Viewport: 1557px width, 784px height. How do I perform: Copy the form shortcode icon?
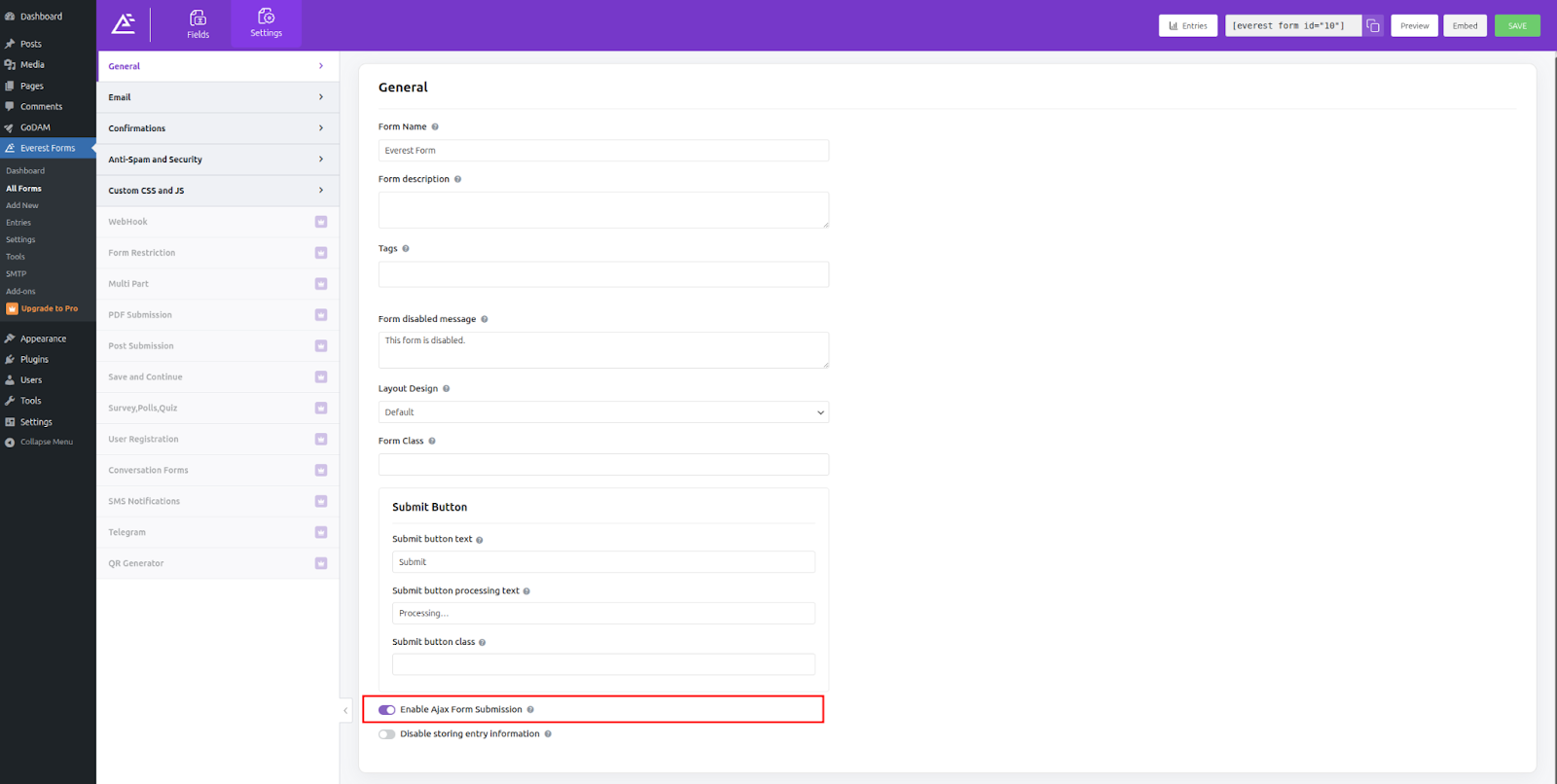(x=1373, y=26)
